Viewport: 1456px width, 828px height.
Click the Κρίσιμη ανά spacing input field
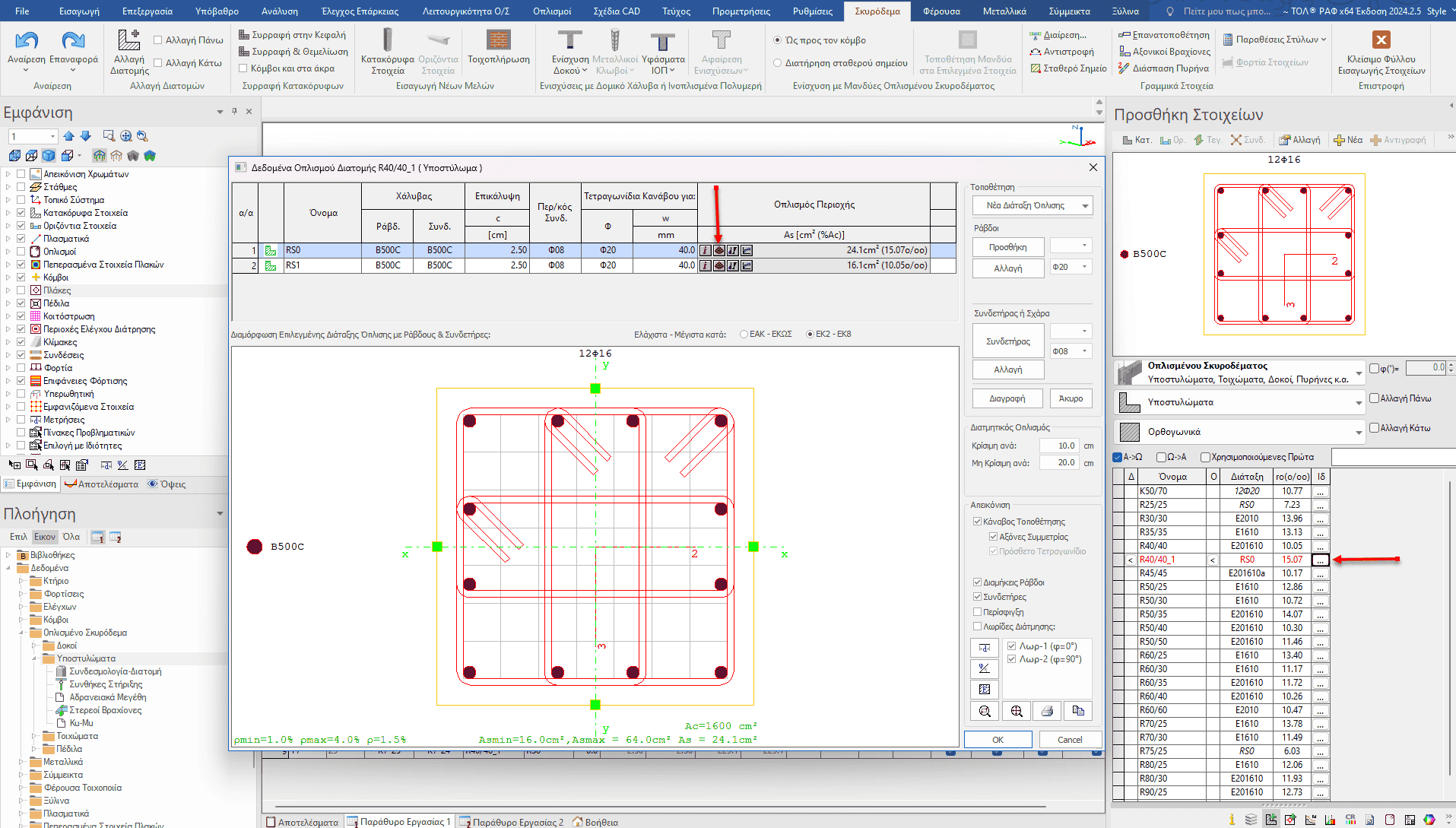click(1058, 446)
